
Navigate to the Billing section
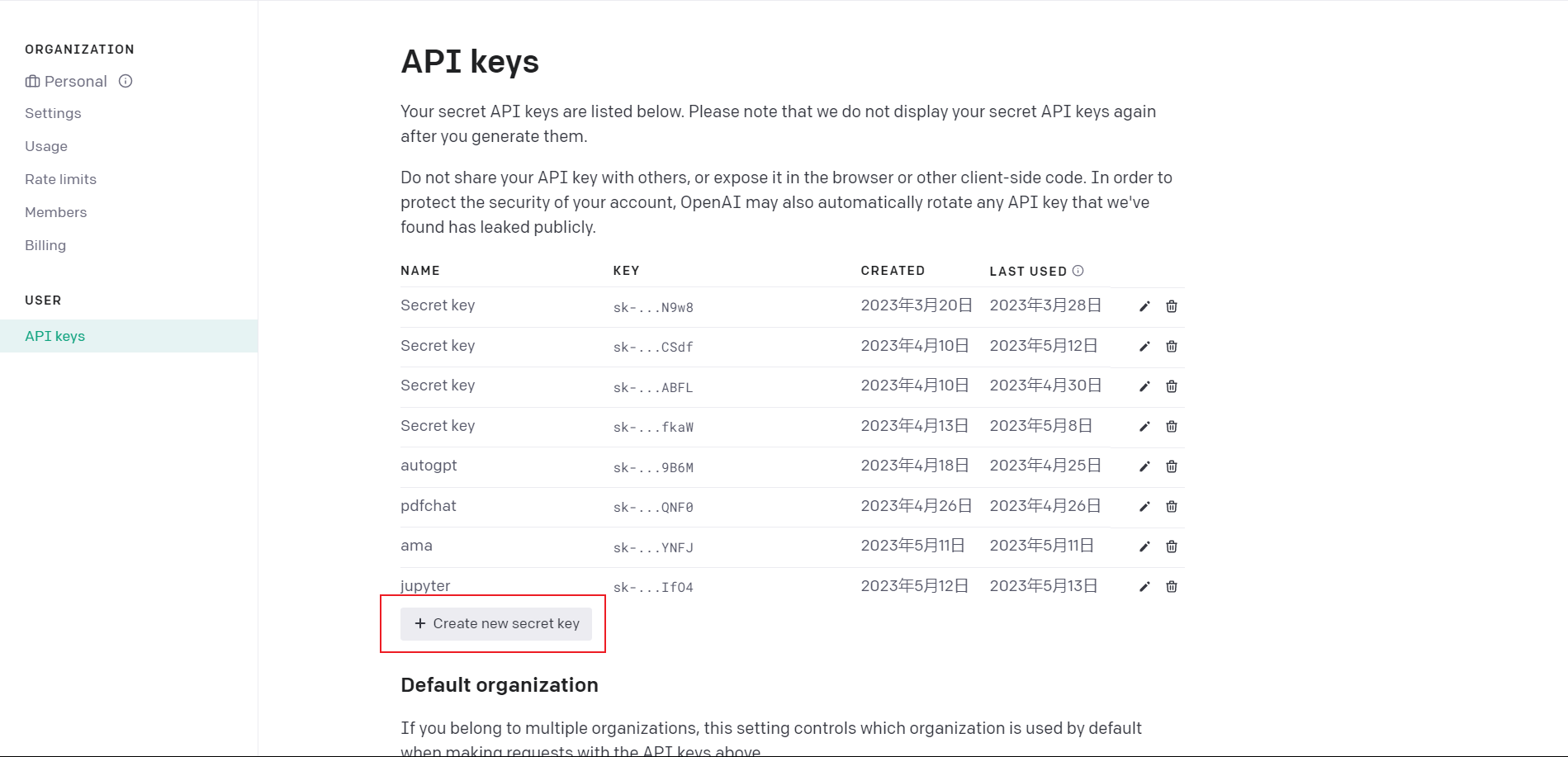45,245
